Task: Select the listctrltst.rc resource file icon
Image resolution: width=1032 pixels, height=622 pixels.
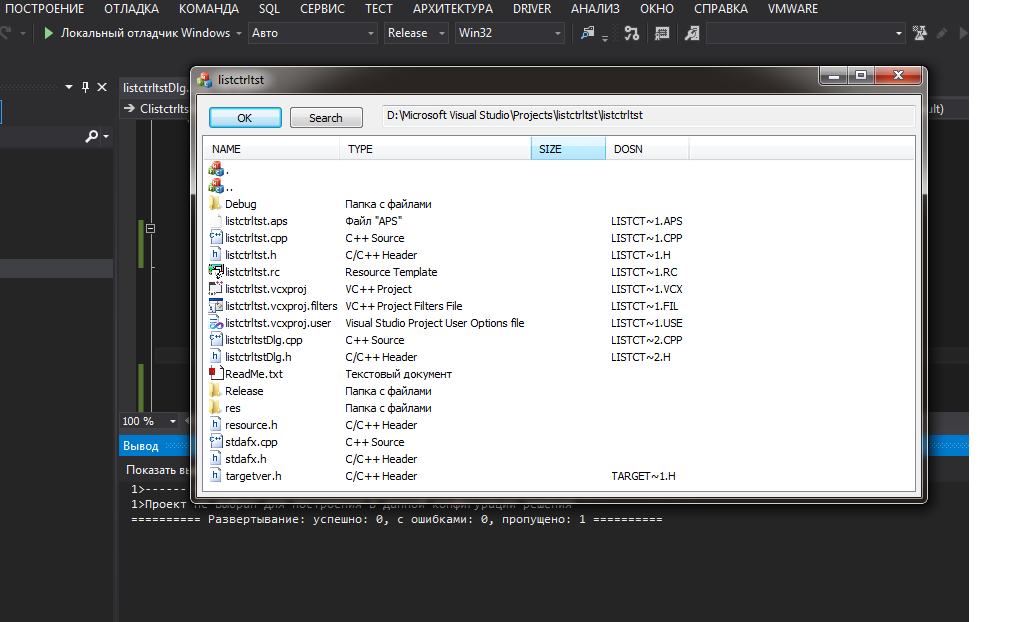Action: 215,272
